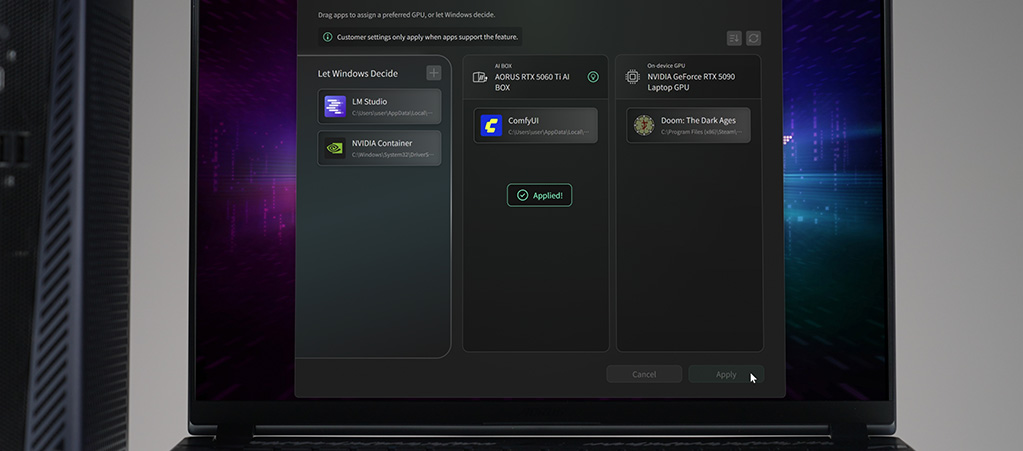
Task: Apply the GPU assignment settings
Action: click(726, 374)
